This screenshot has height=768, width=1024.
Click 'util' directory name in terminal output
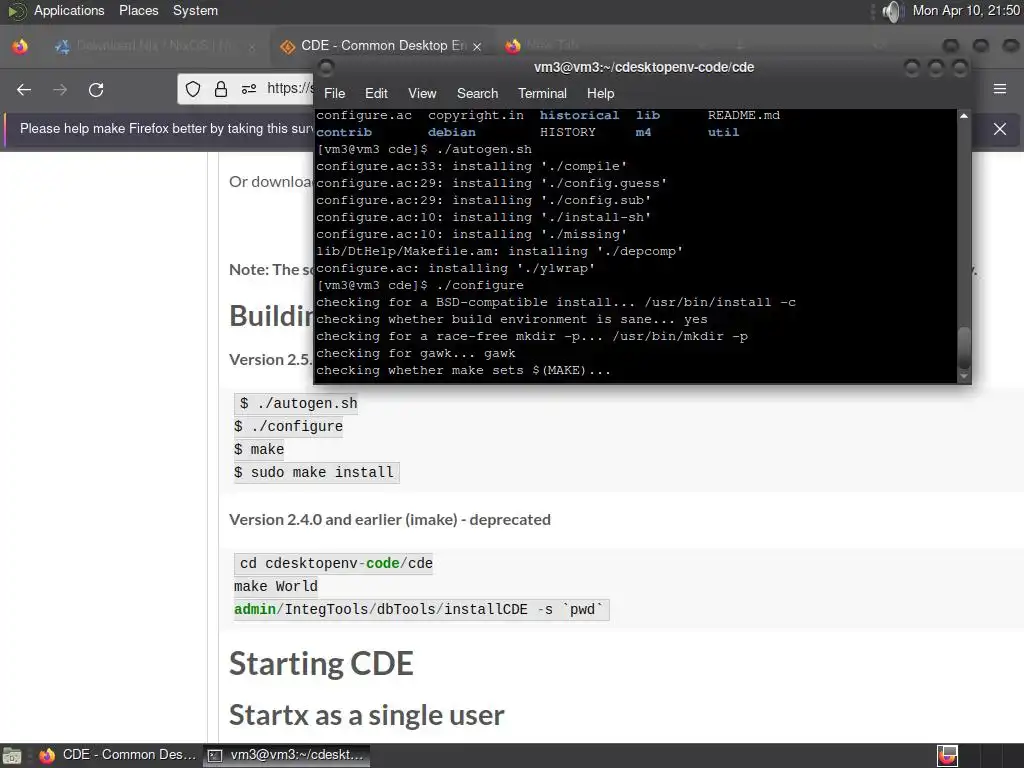pyautogui.click(x=724, y=132)
